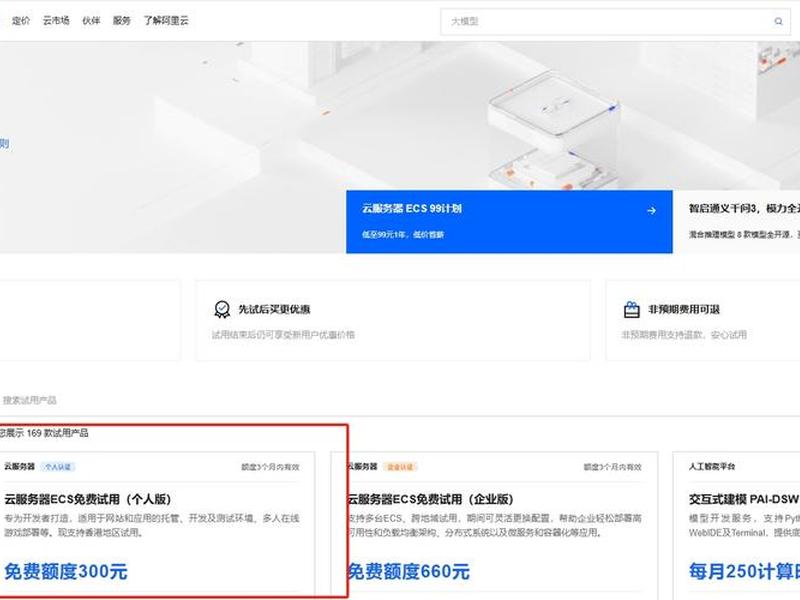Screen dimensions: 800x600
Task: Click arrow icon on ECS 99计划 banner
Action: pyautogui.click(x=651, y=210)
